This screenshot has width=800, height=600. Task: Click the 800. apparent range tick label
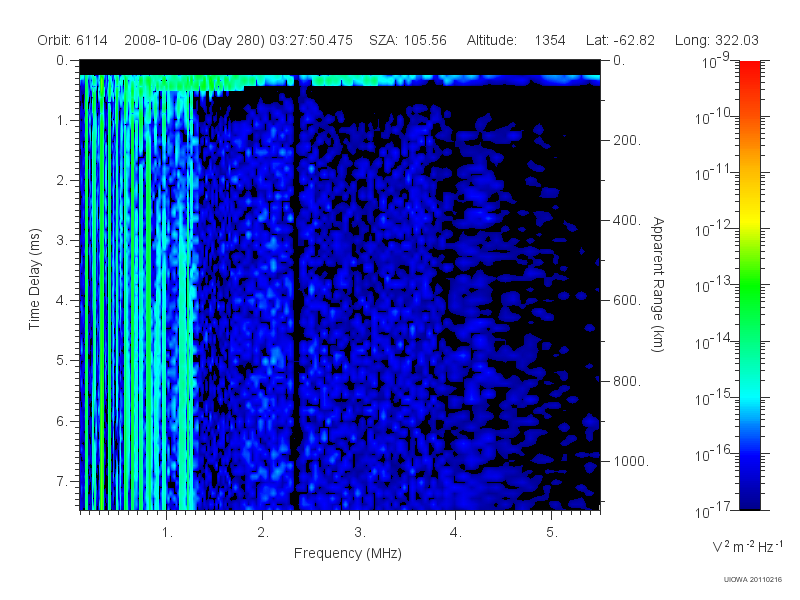(627, 381)
